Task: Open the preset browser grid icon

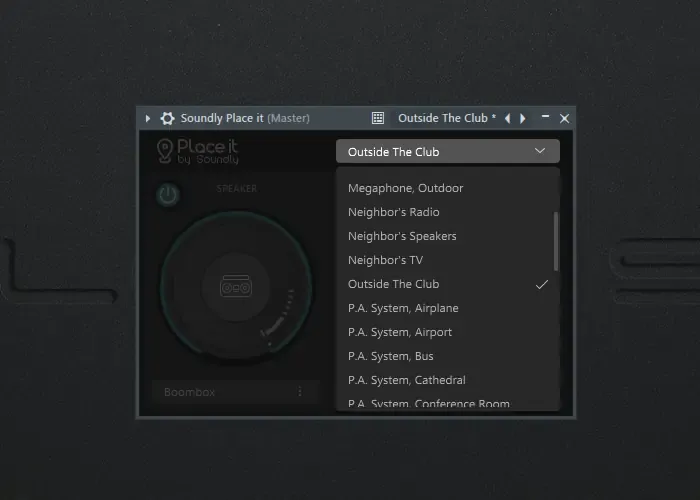Action: [x=378, y=118]
